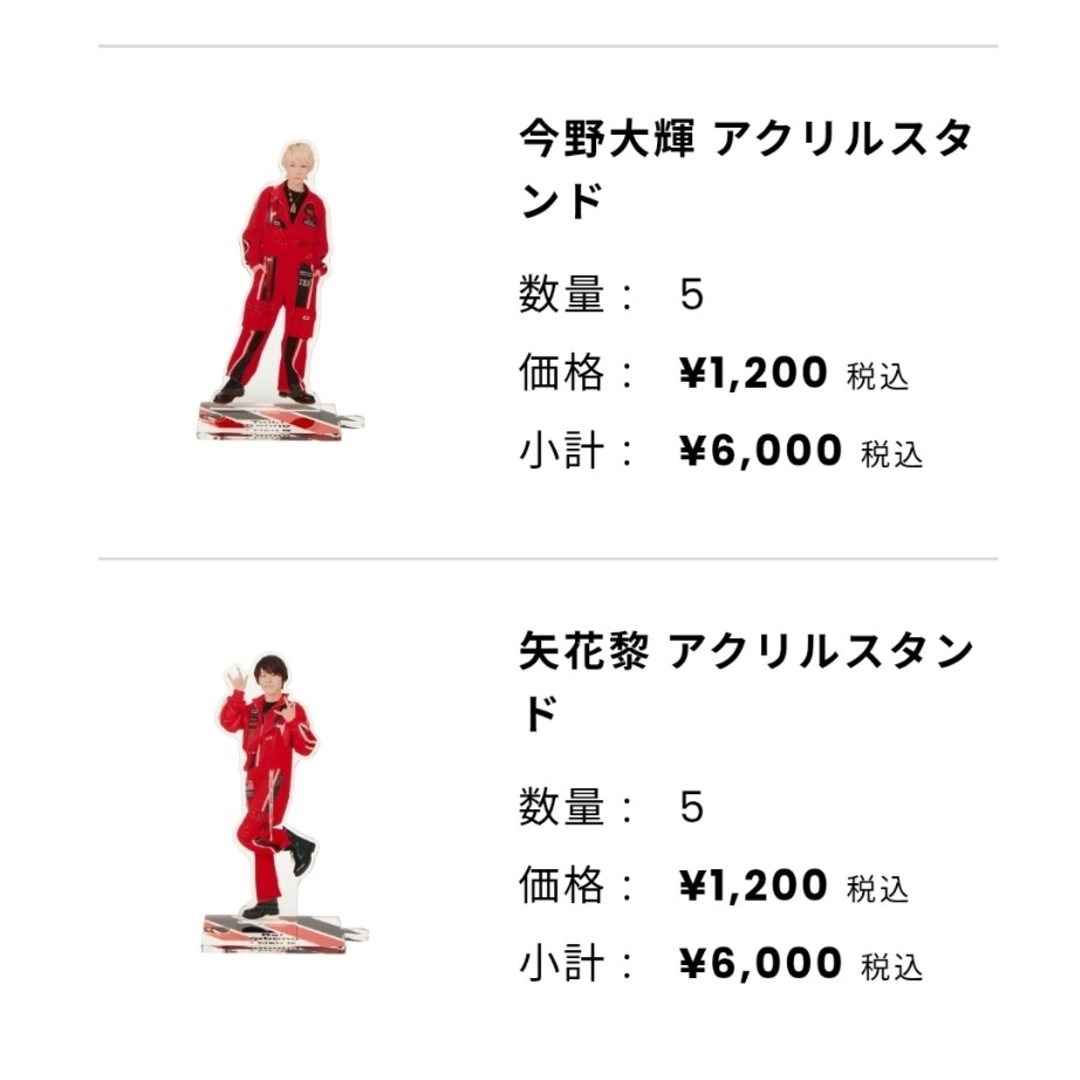The height and width of the screenshot is (1080, 1080).
Task: Select the quantity value 5 for 今野大輝
Action: pyautogui.click(x=692, y=295)
